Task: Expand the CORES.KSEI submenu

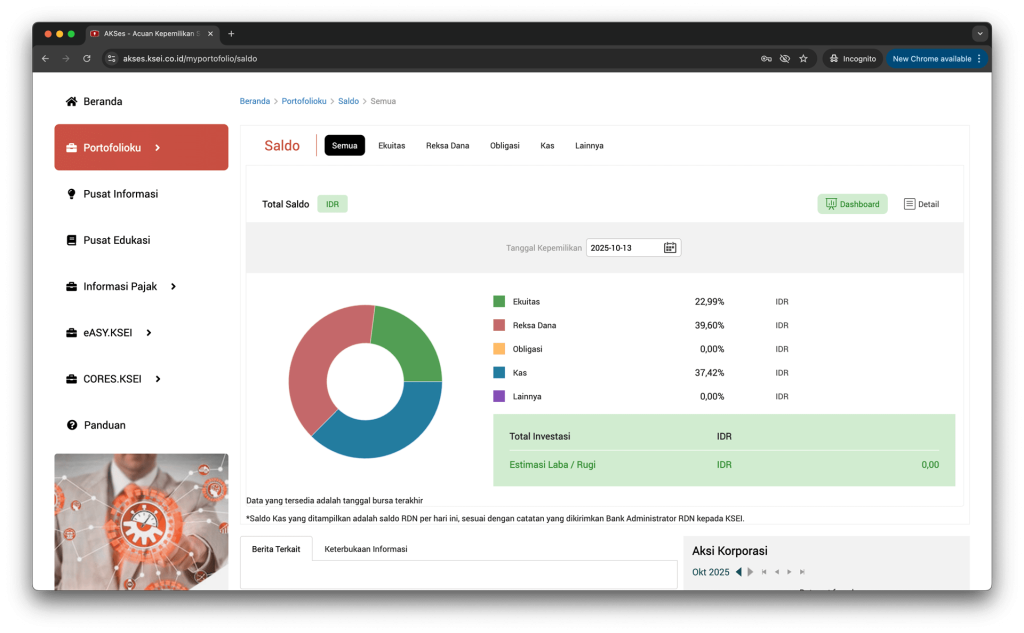Action: click(158, 379)
